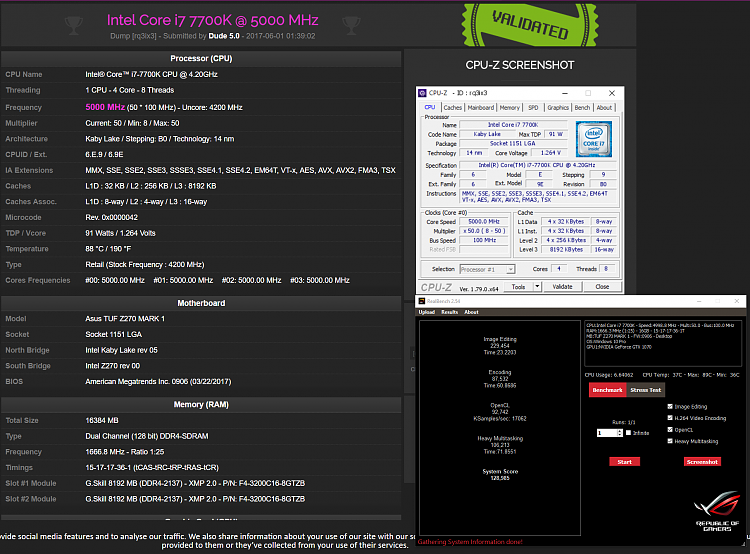Click the 'Asus TUF Z270 MARK 1' model text

point(125,319)
